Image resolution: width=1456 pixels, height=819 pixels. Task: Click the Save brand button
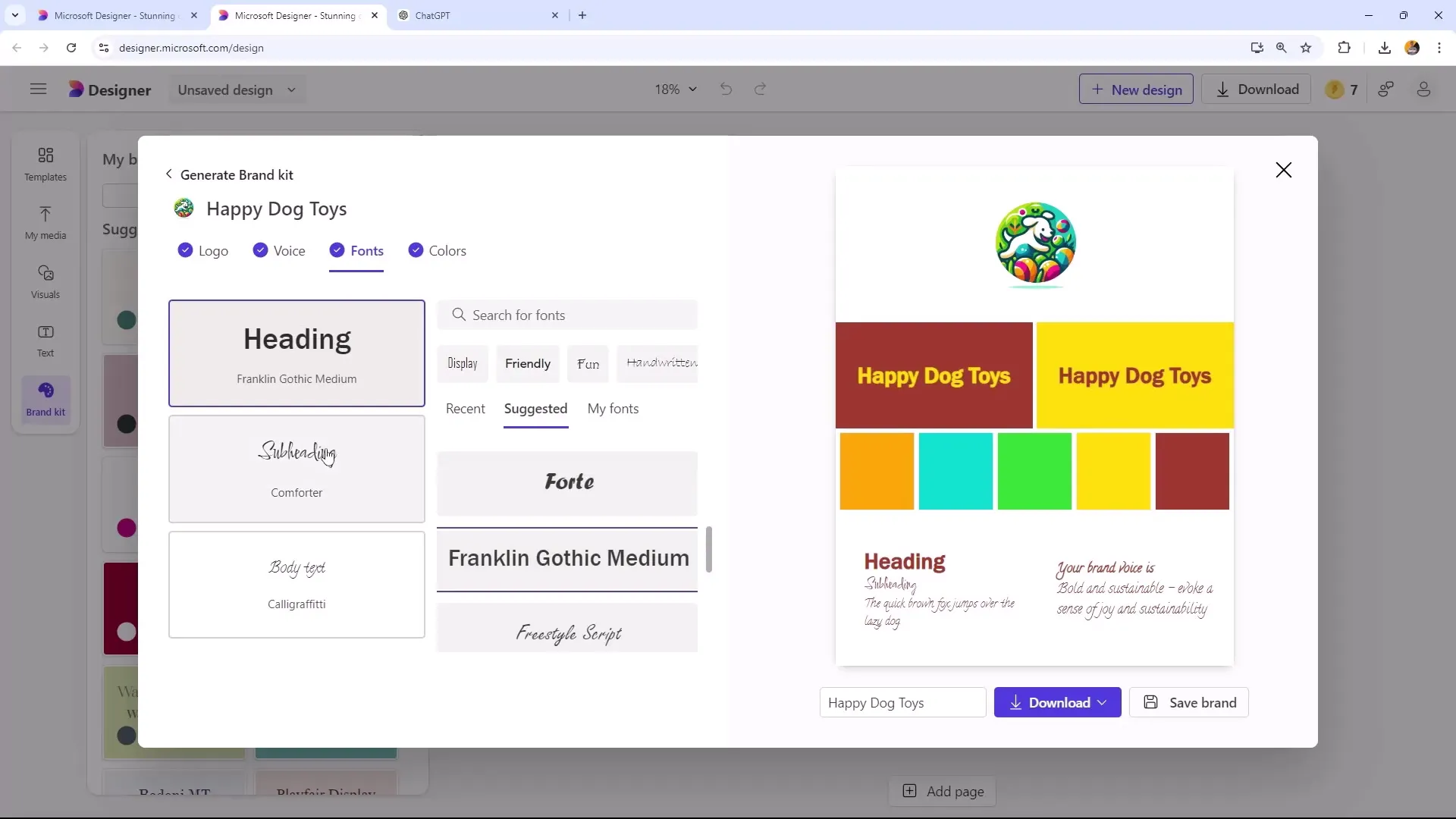click(x=1189, y=702)
